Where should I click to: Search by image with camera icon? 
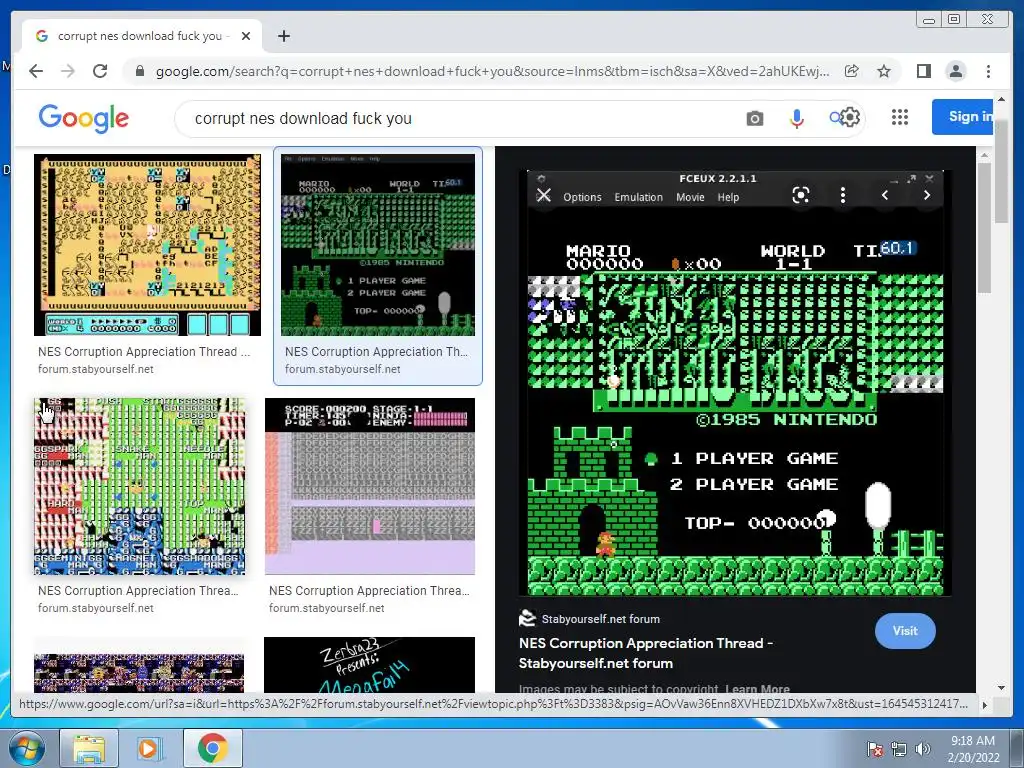[755, 118]
